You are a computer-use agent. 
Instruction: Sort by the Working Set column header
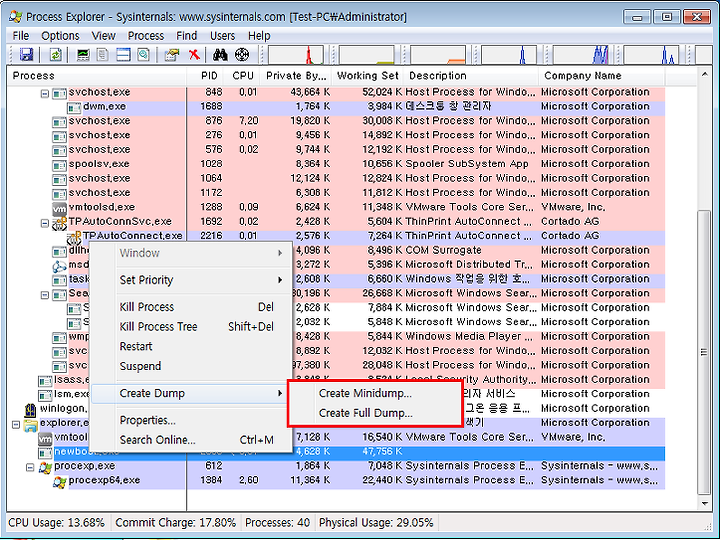[367, 76]
